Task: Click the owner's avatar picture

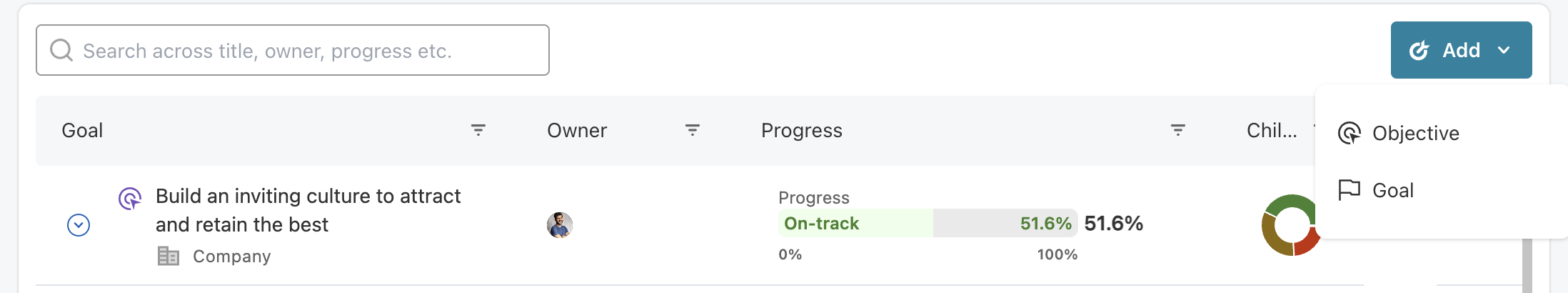Action: 560,225
